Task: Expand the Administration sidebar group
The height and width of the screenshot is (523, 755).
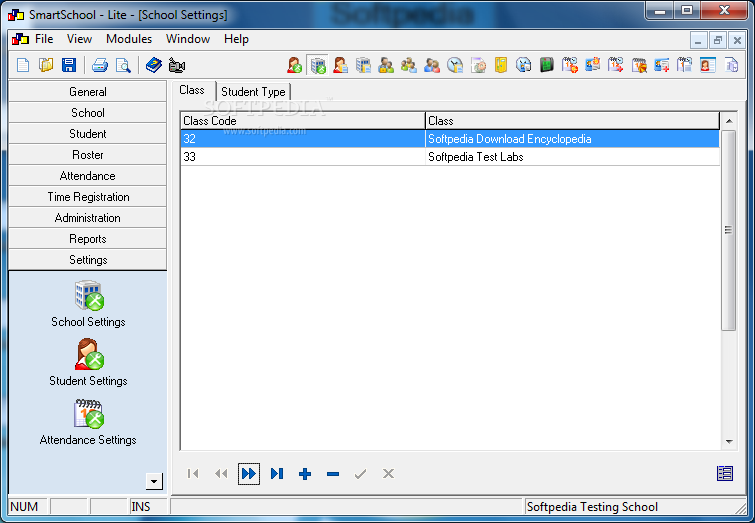Action: click(88, 218)
